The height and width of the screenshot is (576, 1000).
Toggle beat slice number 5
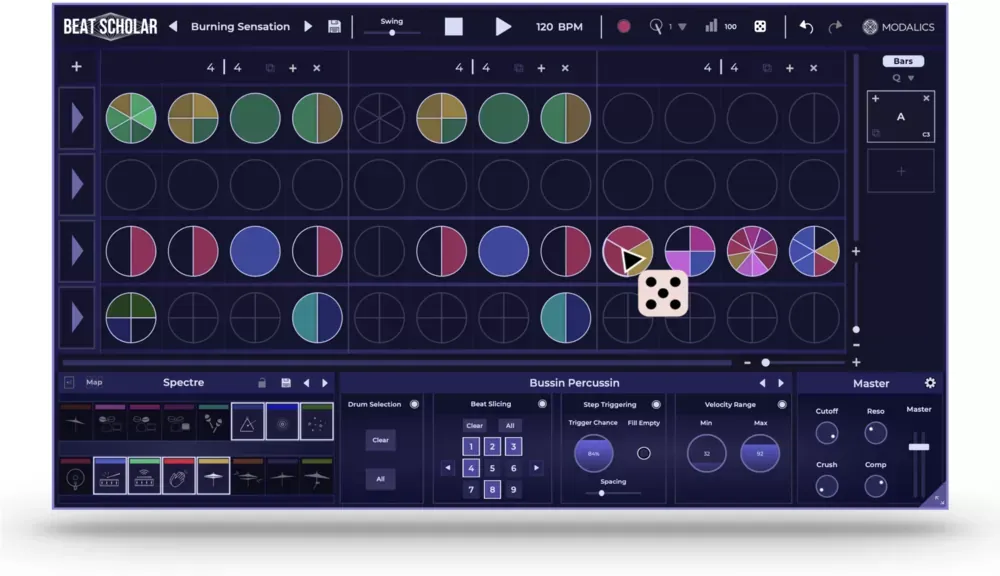click(492, 468)
